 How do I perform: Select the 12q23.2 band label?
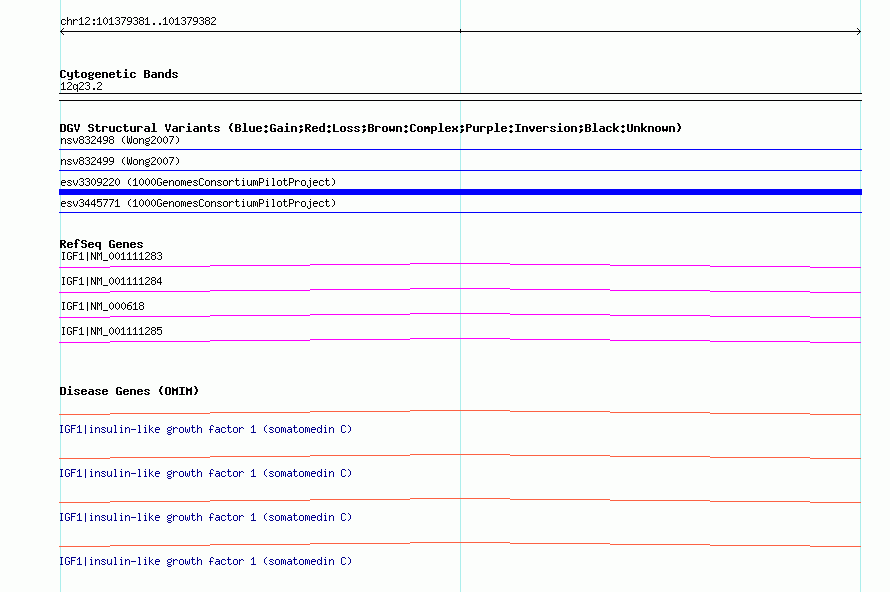click(81, 86)
